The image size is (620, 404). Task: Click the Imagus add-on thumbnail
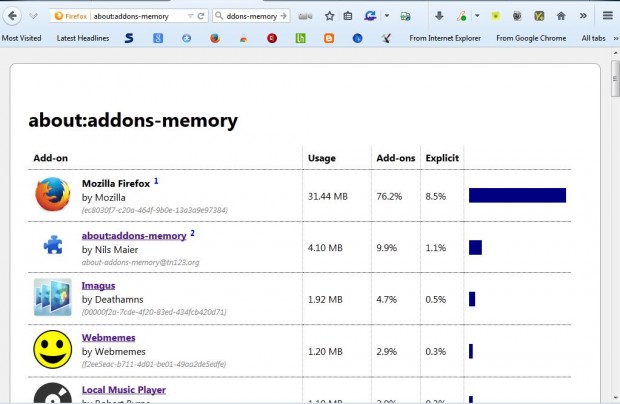pos(53,297)
